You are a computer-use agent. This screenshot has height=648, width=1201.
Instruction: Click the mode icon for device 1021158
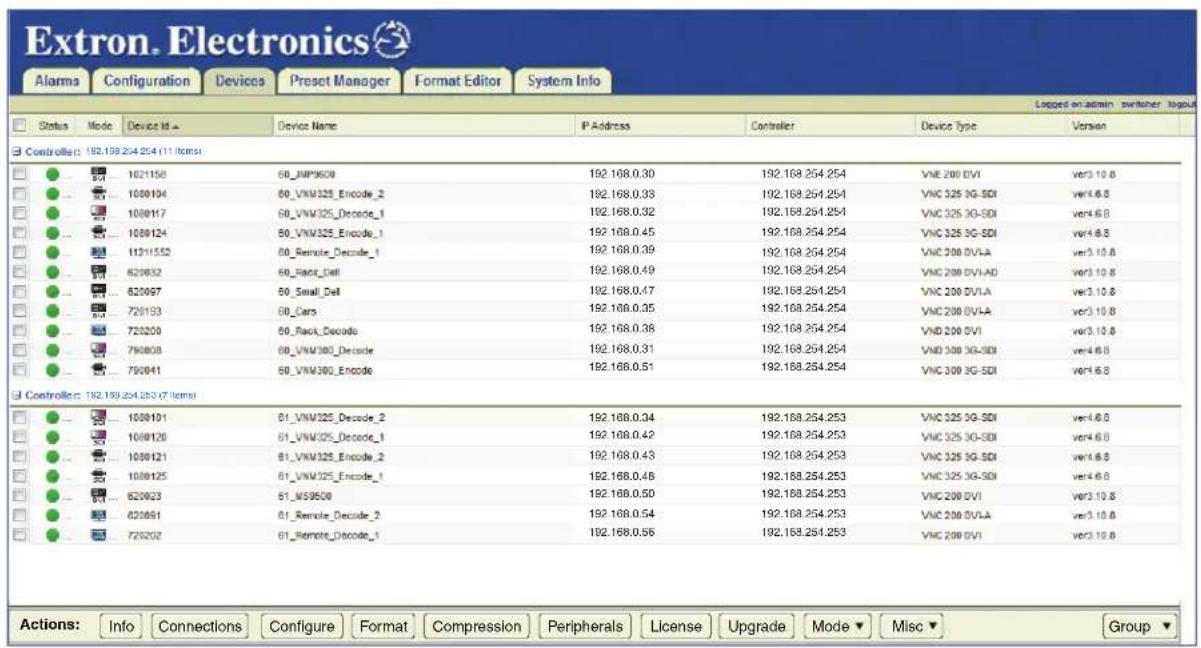(99, 174)
